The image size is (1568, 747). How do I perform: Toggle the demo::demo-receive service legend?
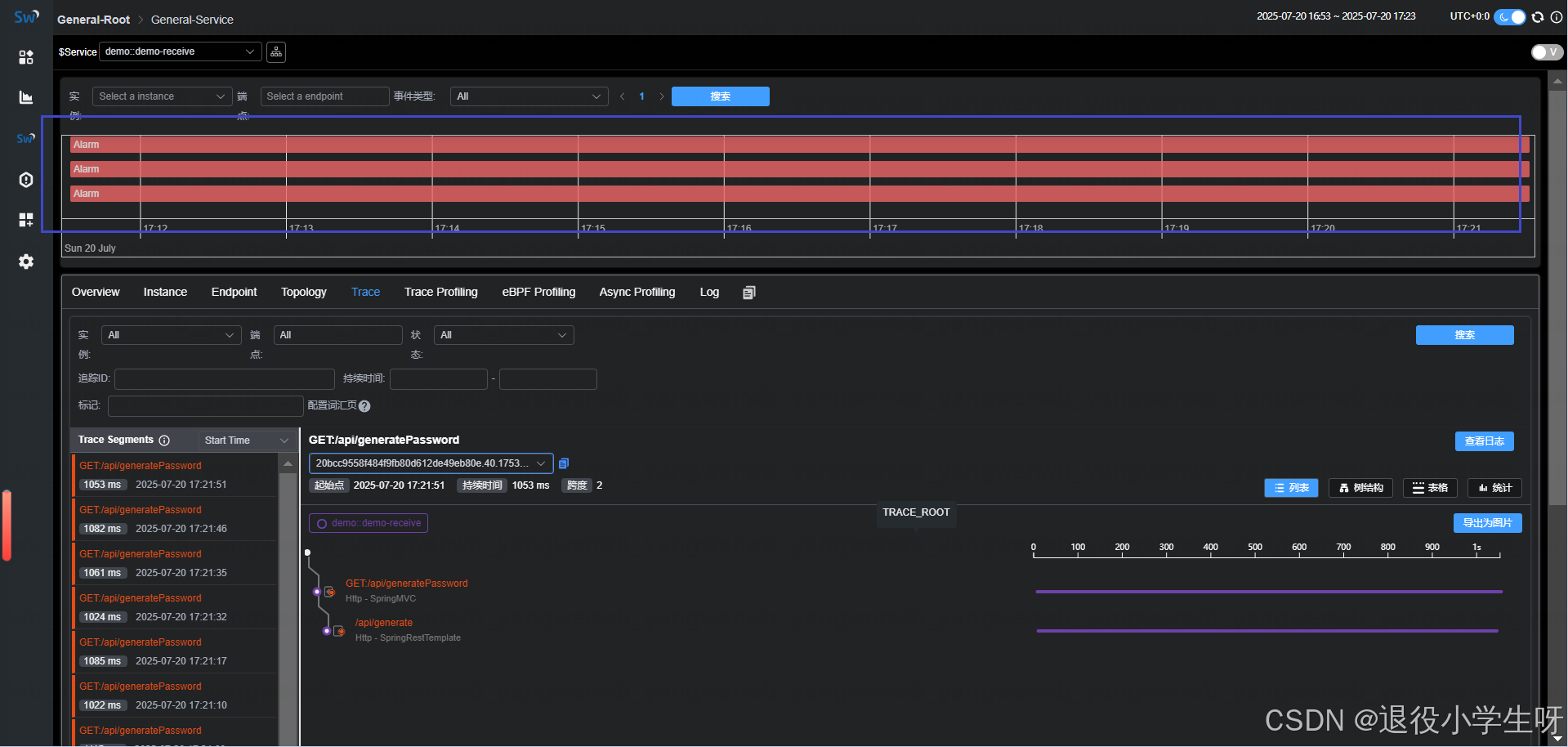coord(369,523)
